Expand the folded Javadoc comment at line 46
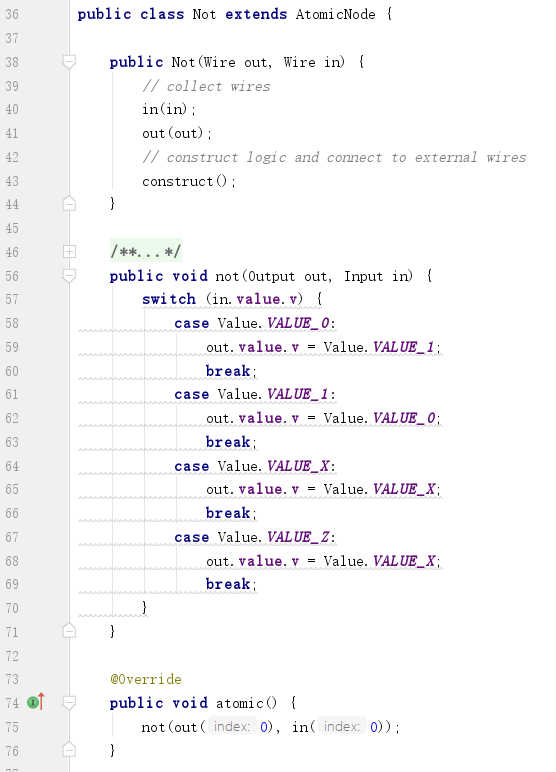The height and width of the screenshot is (772, 556). pos(69,252)
